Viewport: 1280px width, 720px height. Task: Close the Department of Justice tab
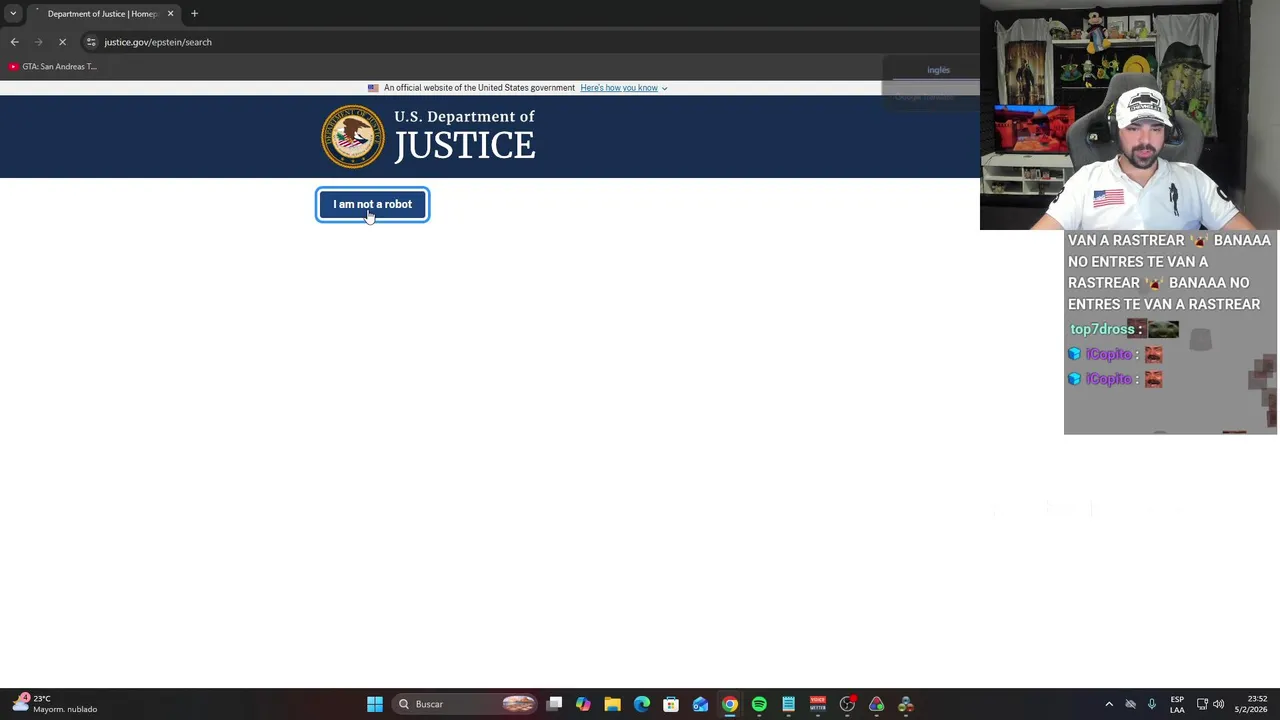tap(170, 14)
